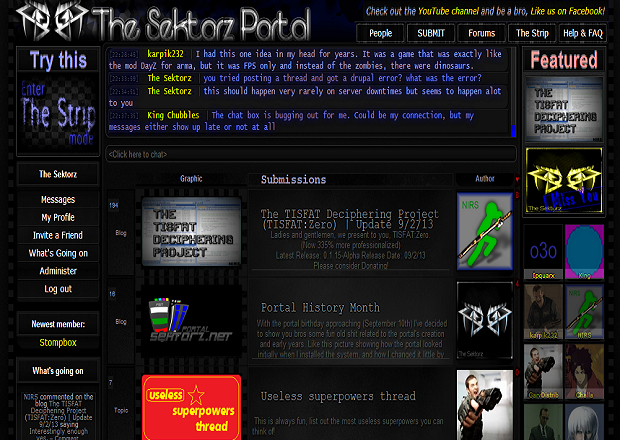Open the Administer page
This screenshot has width=620, height=440.
[x=58, y=271]
